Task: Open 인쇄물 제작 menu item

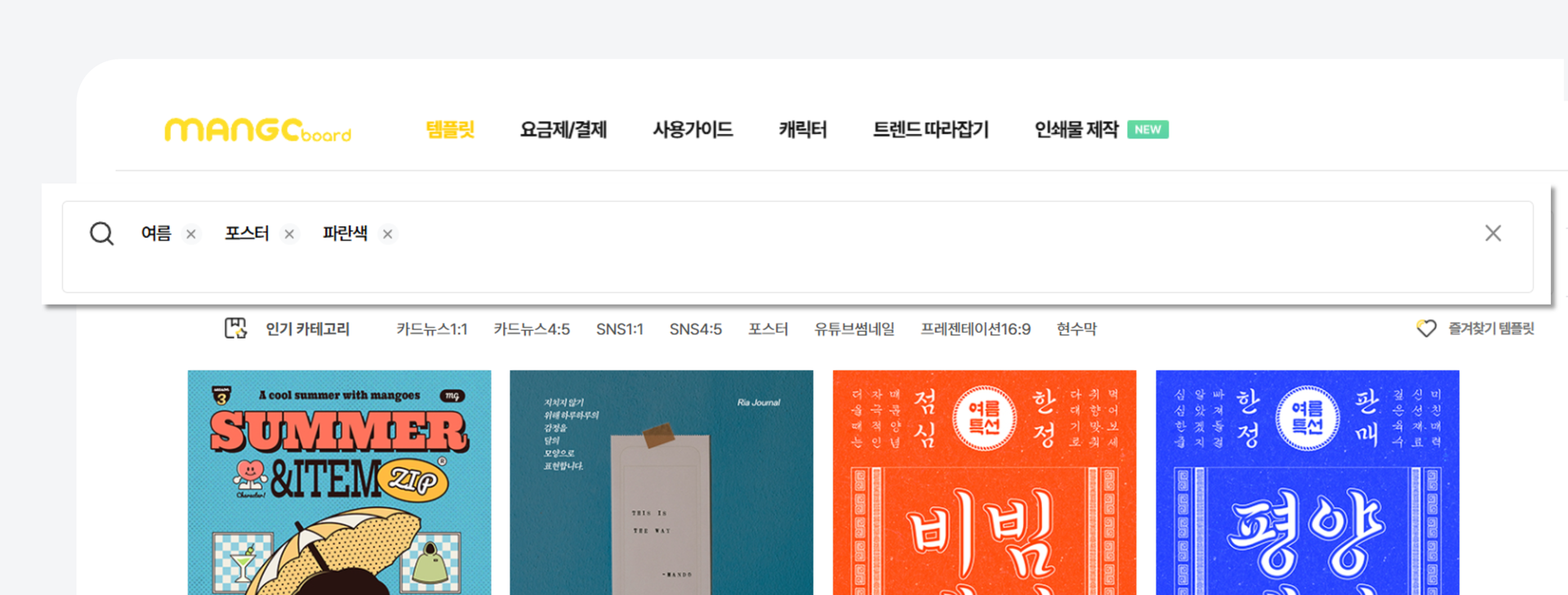Action: coord(1076,130)
